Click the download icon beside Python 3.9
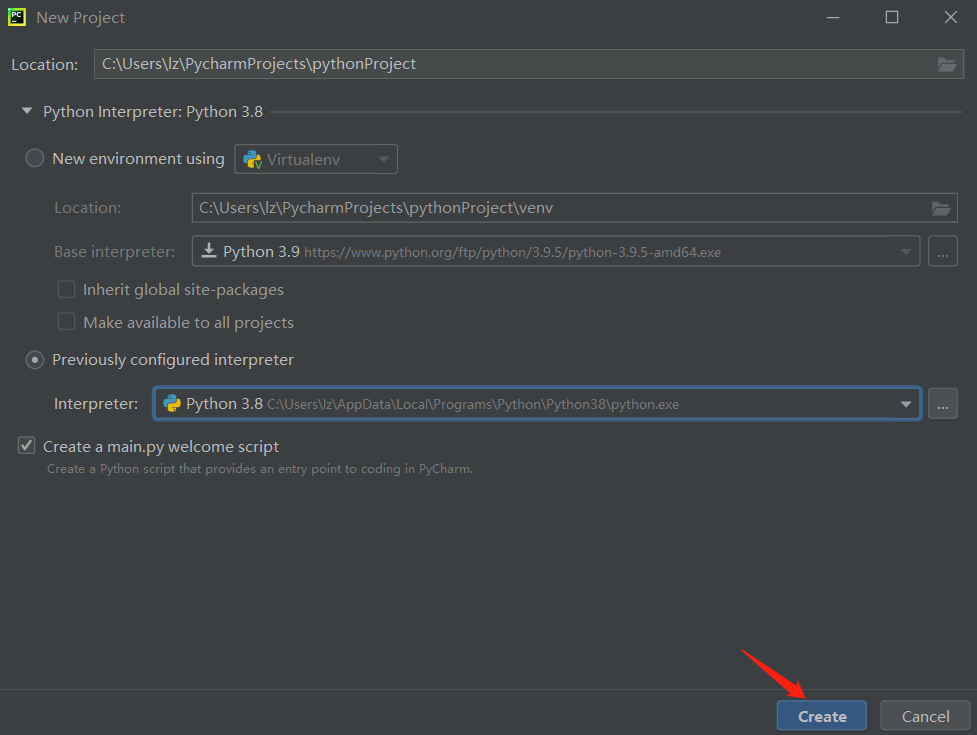Screen dimensions: 977x735 click(x=209, y=251)
